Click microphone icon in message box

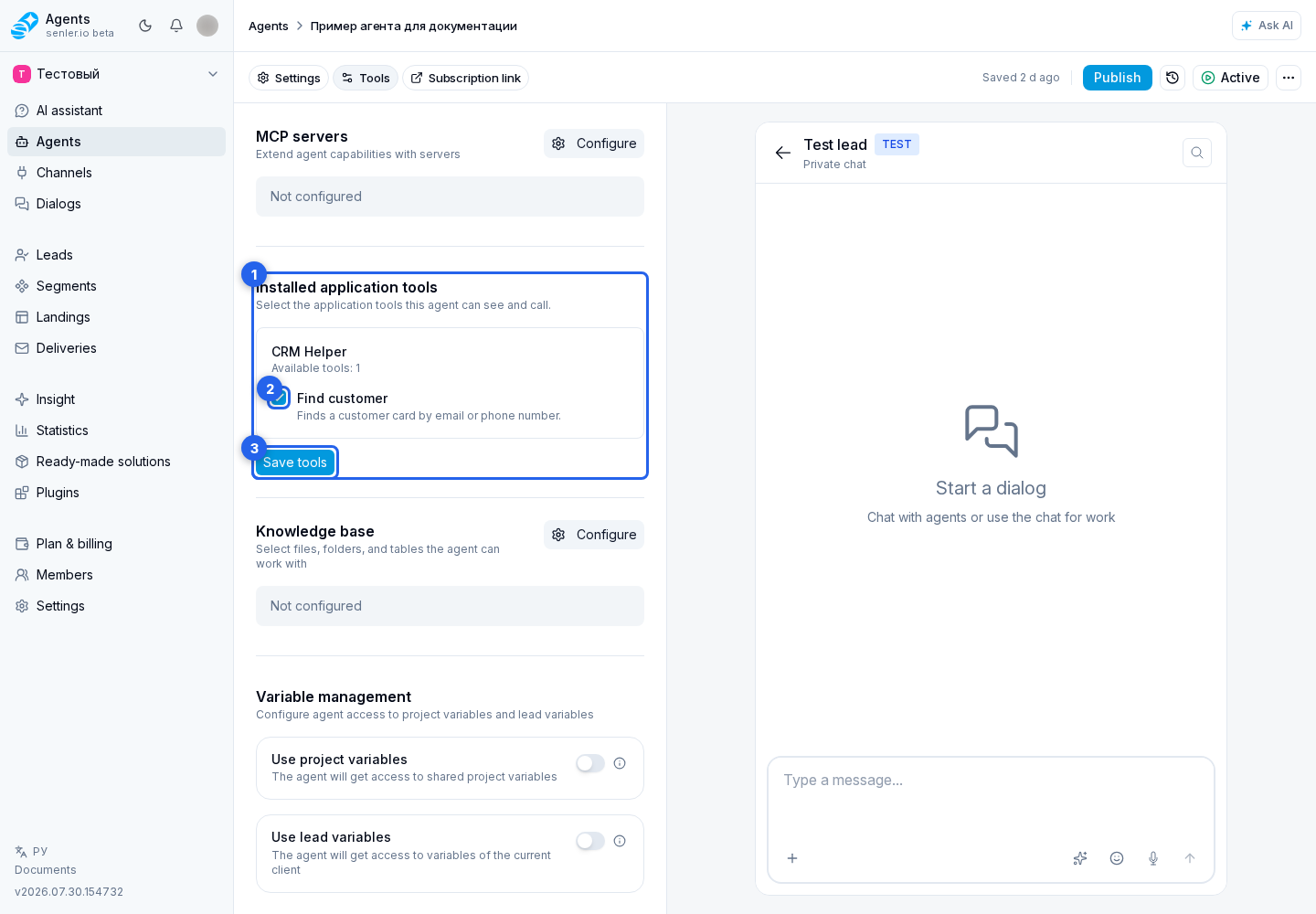coord(1153,858)
